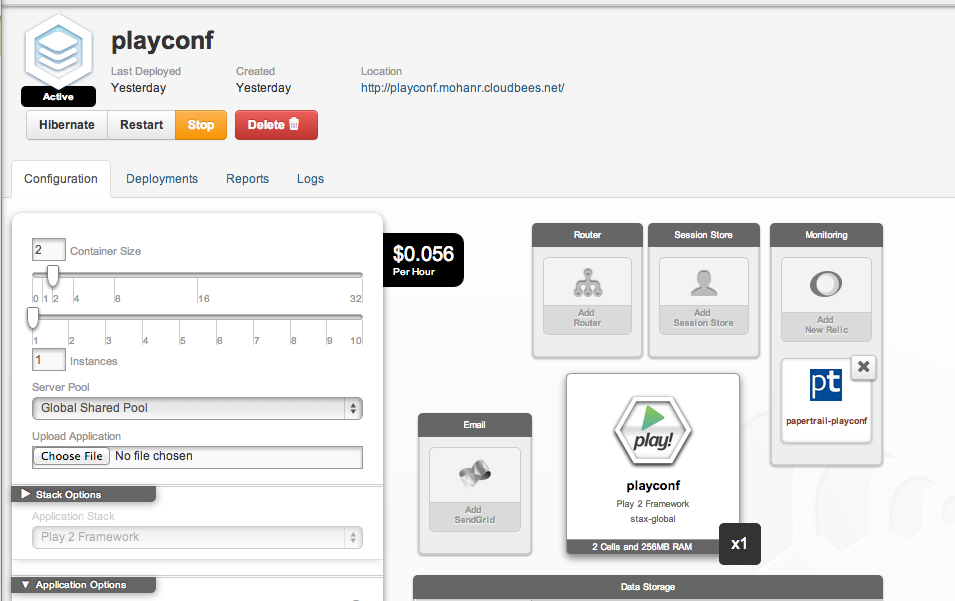Collapse the Application Options section
955x601 pixels.
pos(26,585)
